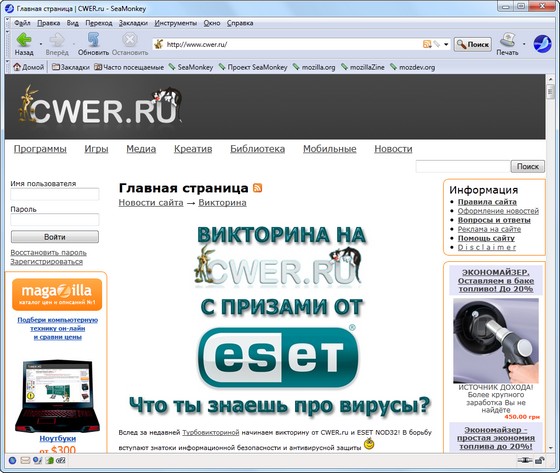The image size is (560, 473).
Task: Click the RSS icon beside Главная страница
Action: point(258,188)
